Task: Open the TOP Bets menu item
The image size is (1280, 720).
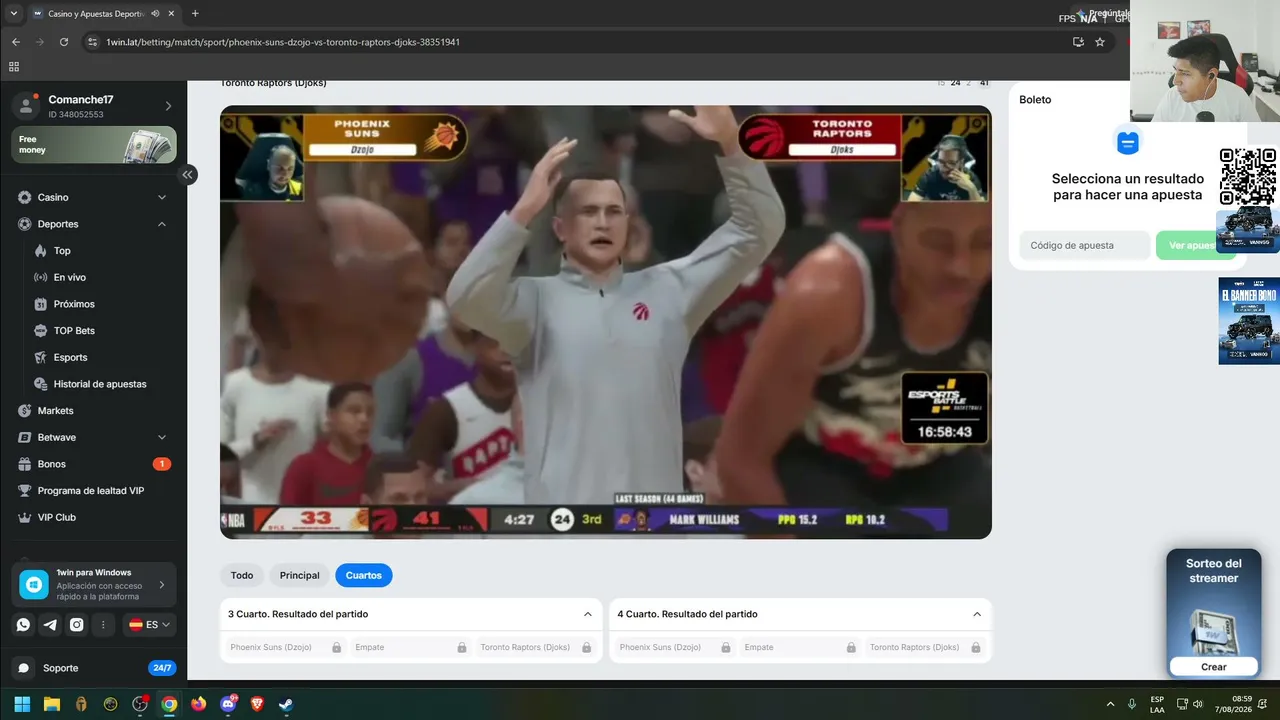Action: click(74, 331)
